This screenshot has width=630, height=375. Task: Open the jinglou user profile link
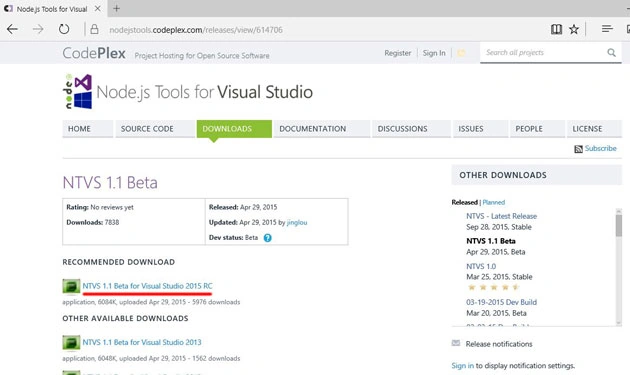[x=297, y=222]
